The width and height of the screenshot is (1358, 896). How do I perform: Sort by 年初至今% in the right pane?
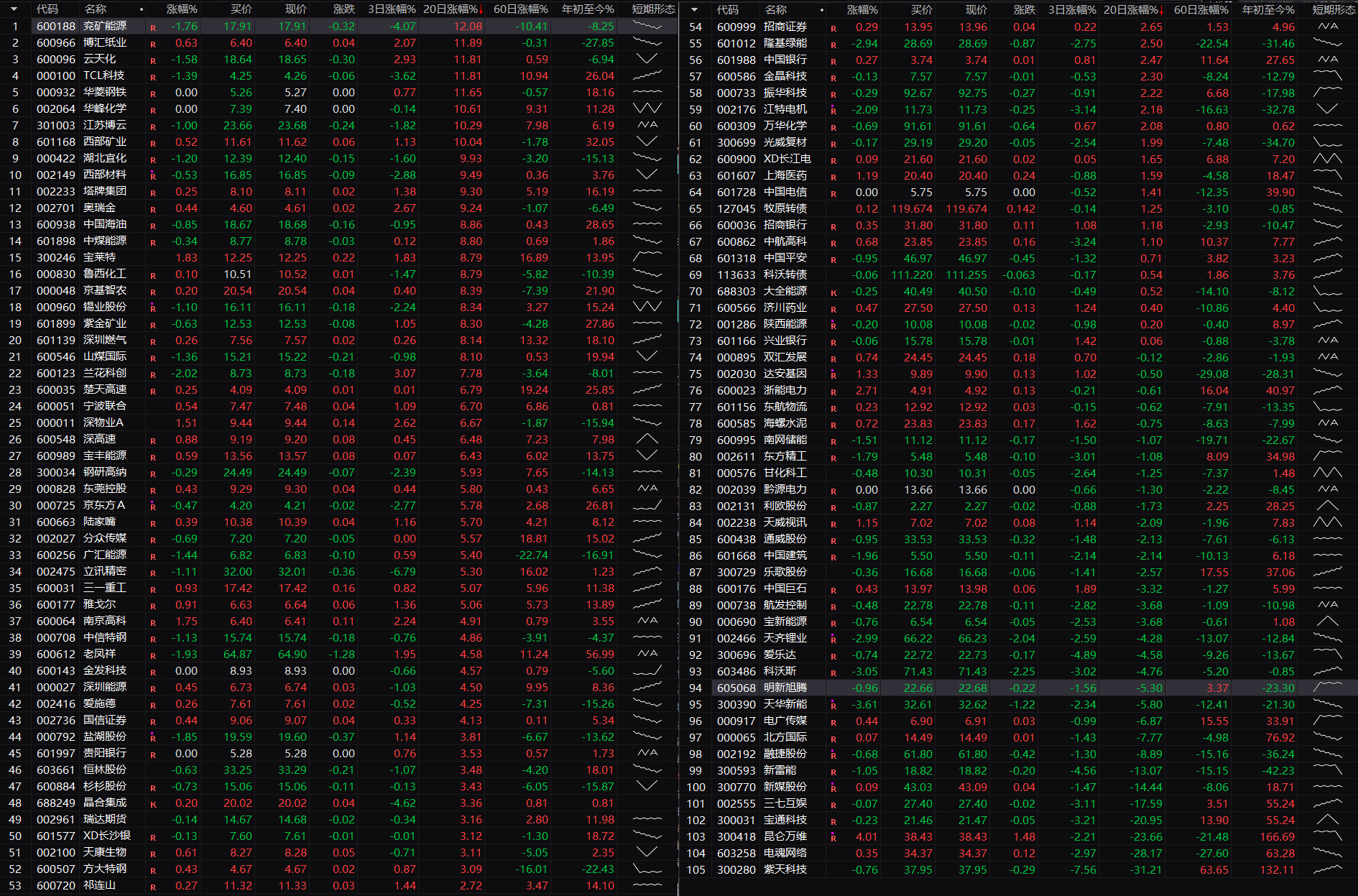(x=1268, y=10)
